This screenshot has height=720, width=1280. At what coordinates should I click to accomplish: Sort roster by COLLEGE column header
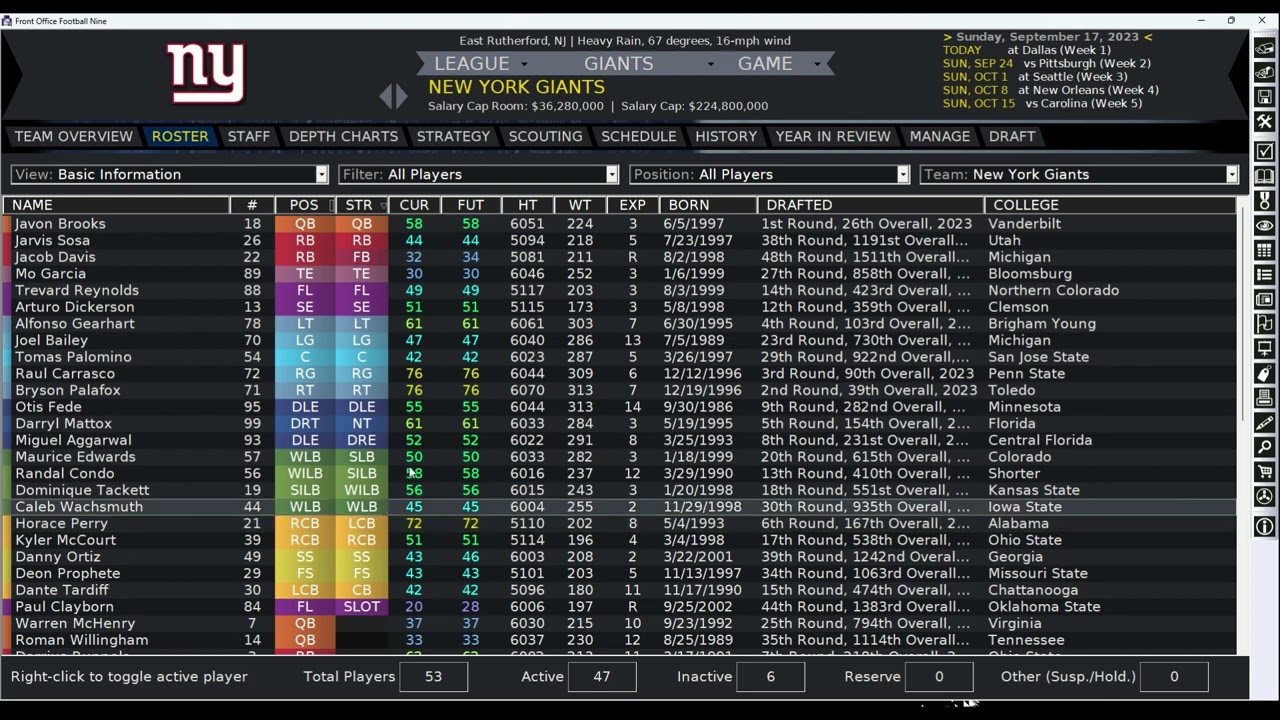1110,205
